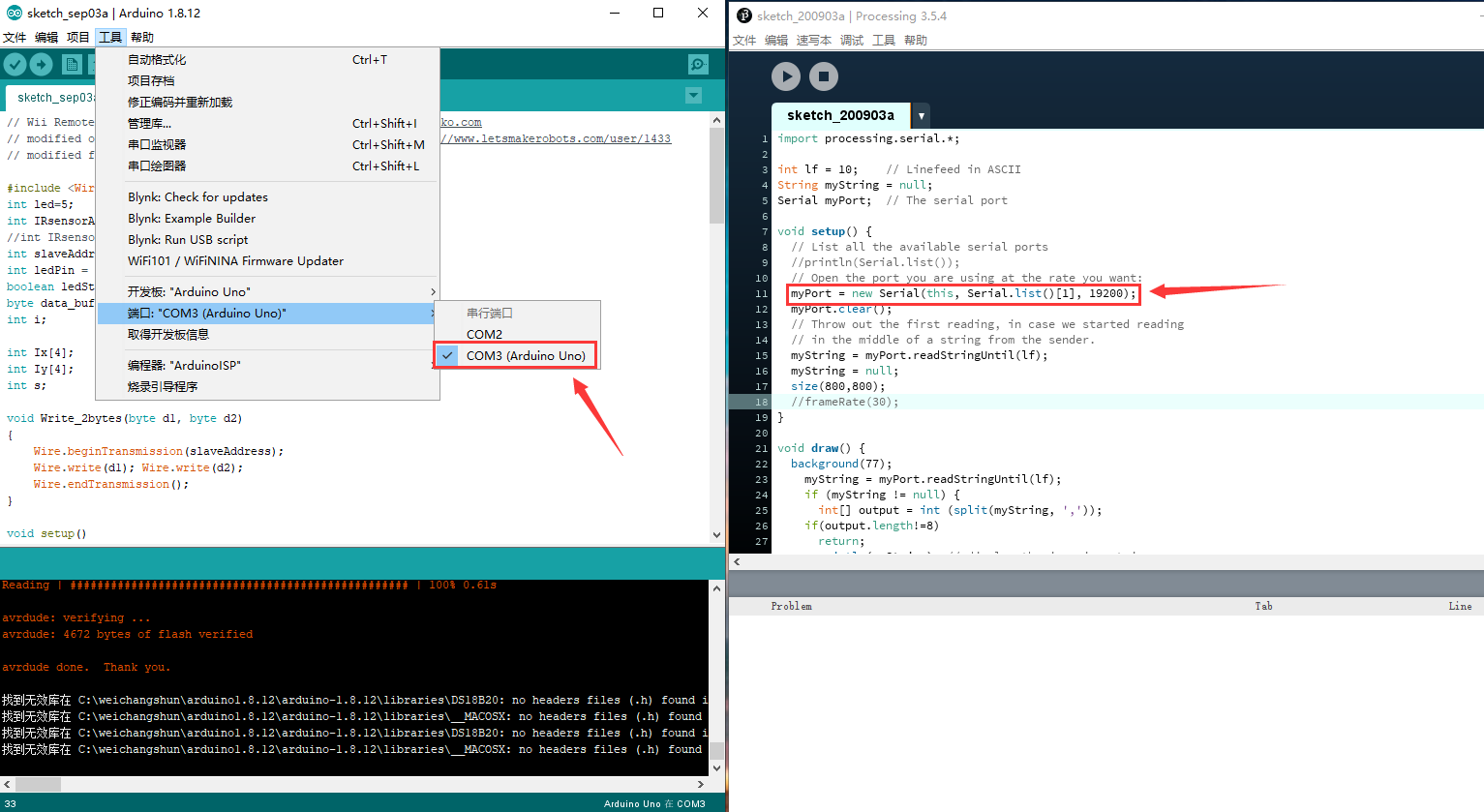
Task: Open the Processing 速写本 menu
Action: pos(814,41)
